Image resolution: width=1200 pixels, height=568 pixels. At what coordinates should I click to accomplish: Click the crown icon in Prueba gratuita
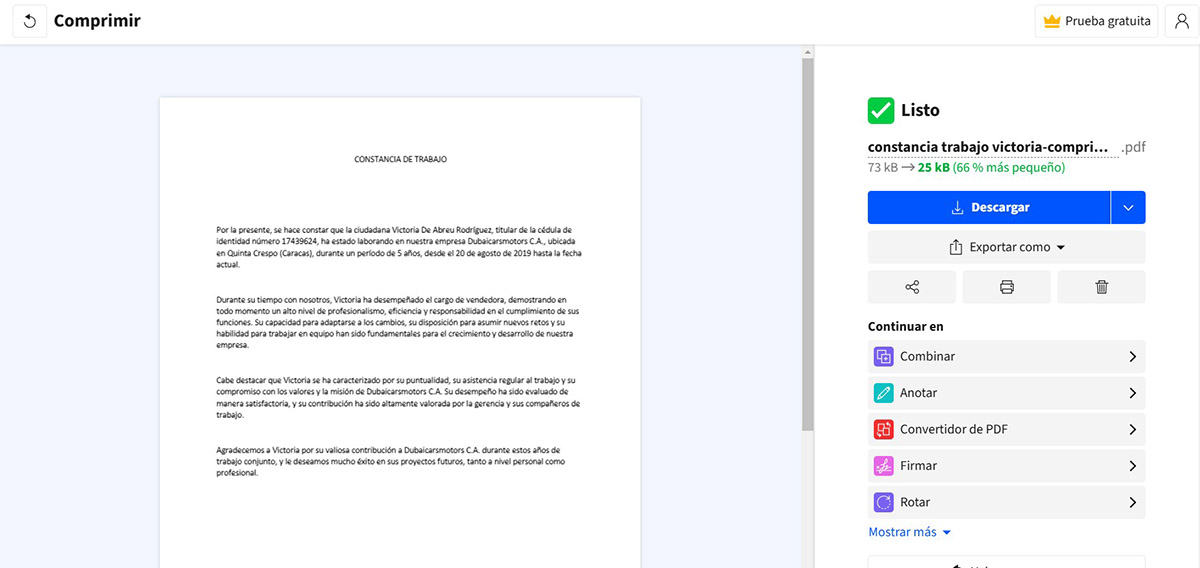click(x=1051, y=21)
